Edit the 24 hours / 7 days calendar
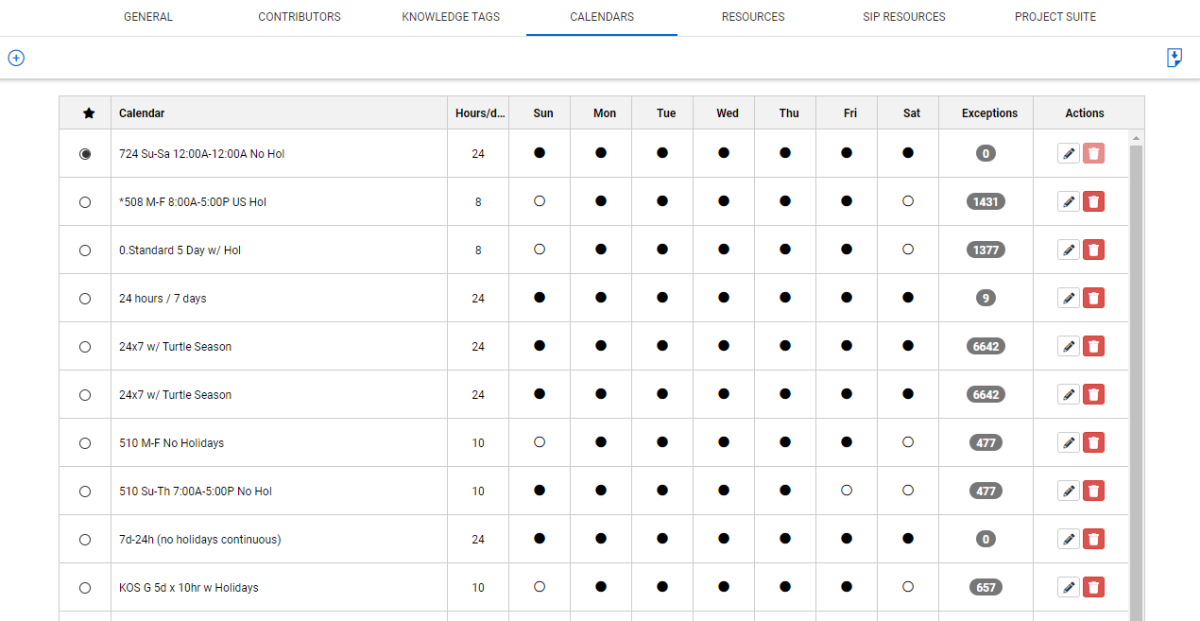The image size is (1200, 621). 1069,298
